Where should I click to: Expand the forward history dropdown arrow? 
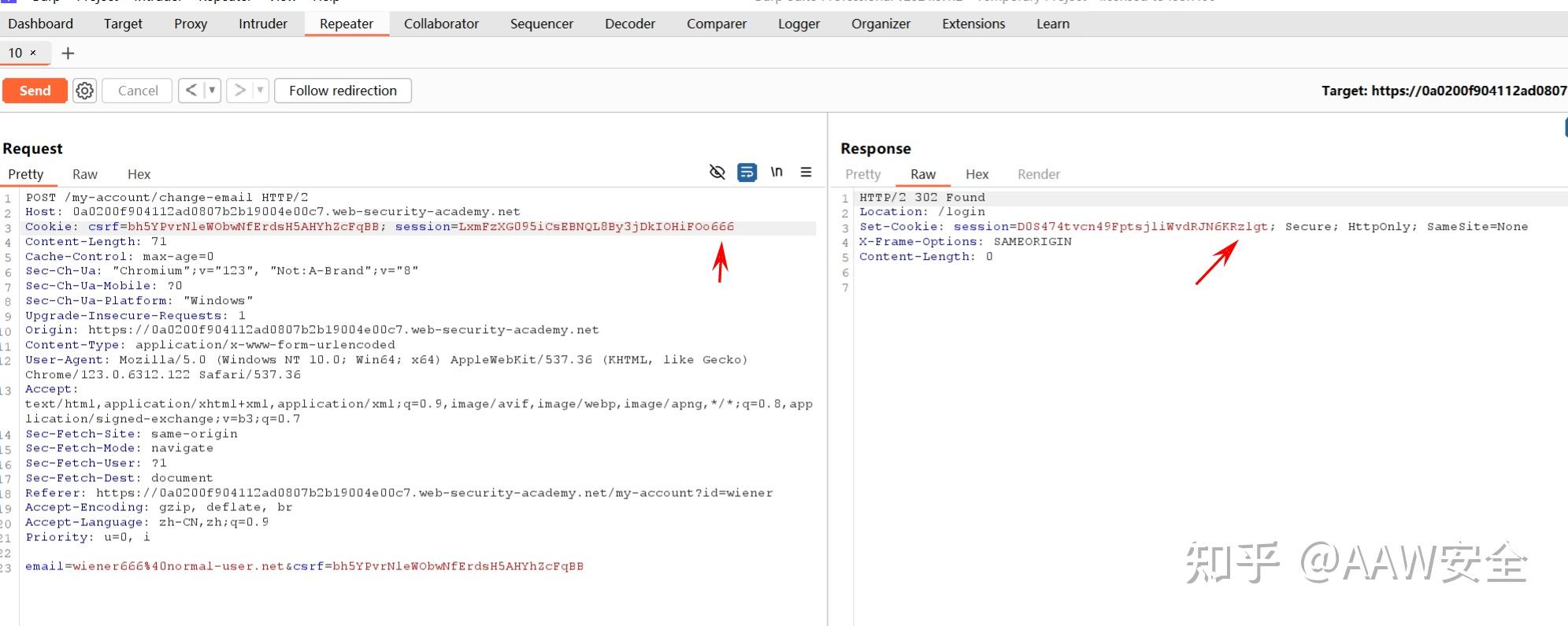(260, 91)
